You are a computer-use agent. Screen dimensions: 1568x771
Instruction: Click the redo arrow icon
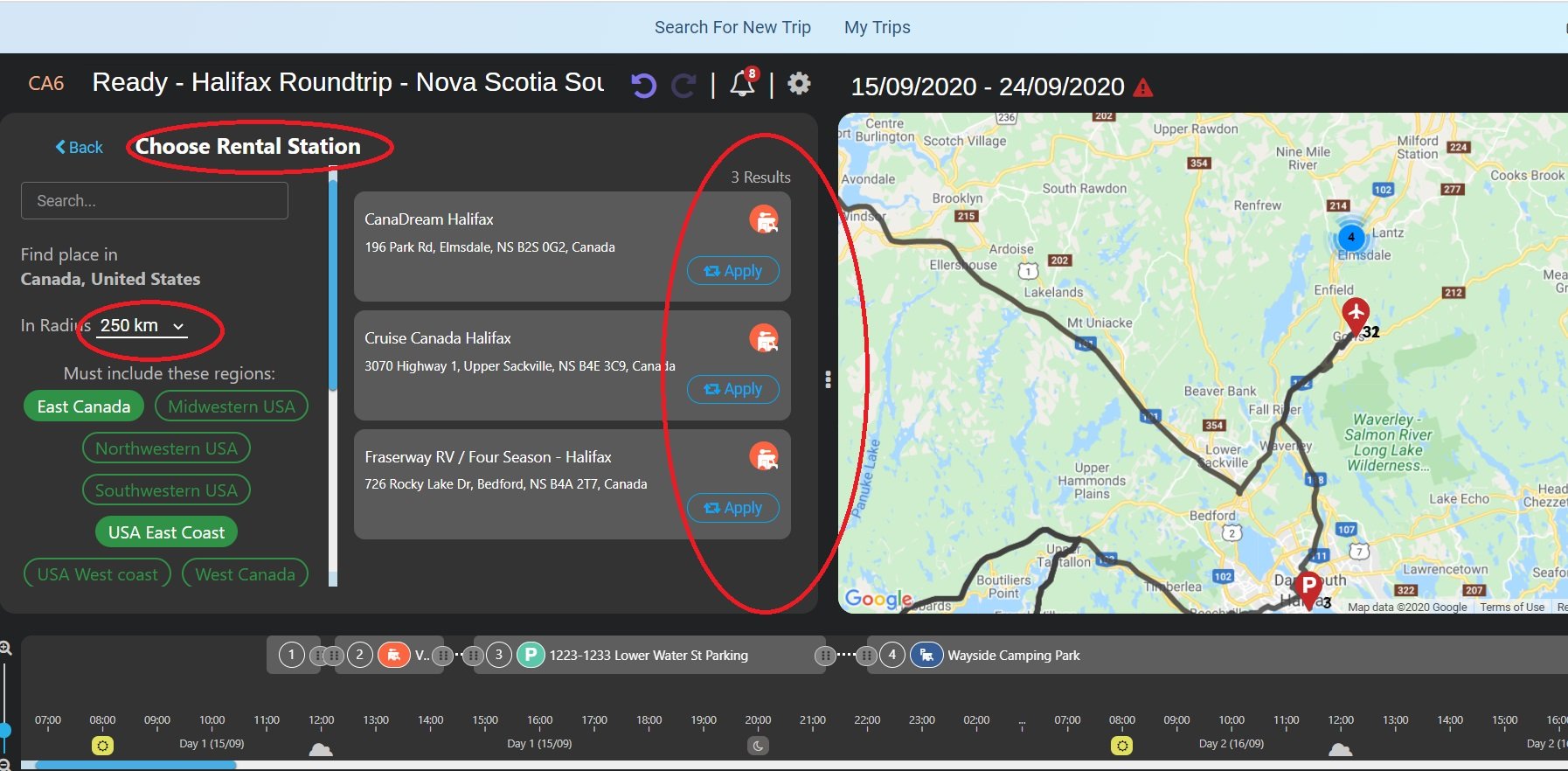click(683, 85)
